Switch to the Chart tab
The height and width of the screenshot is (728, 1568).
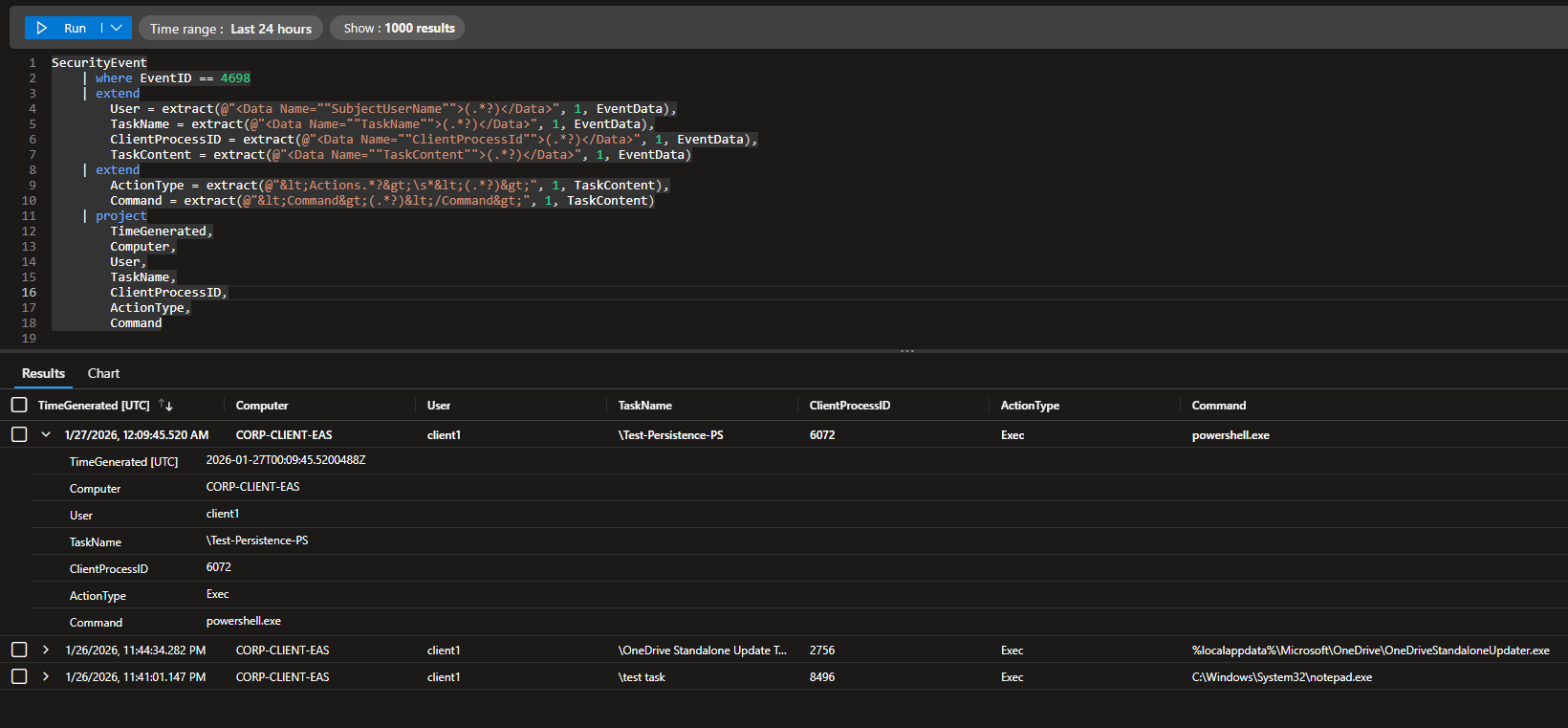[103, 374]
